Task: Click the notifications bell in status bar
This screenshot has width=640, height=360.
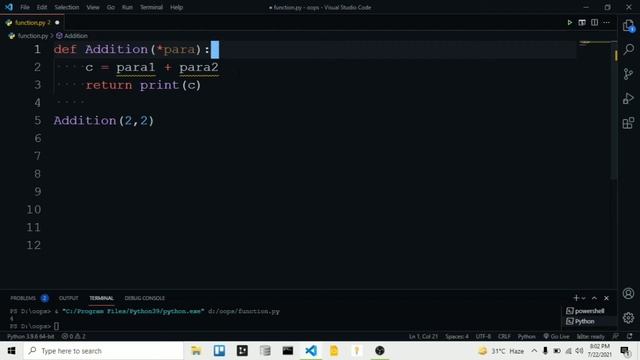Action: 630,336
